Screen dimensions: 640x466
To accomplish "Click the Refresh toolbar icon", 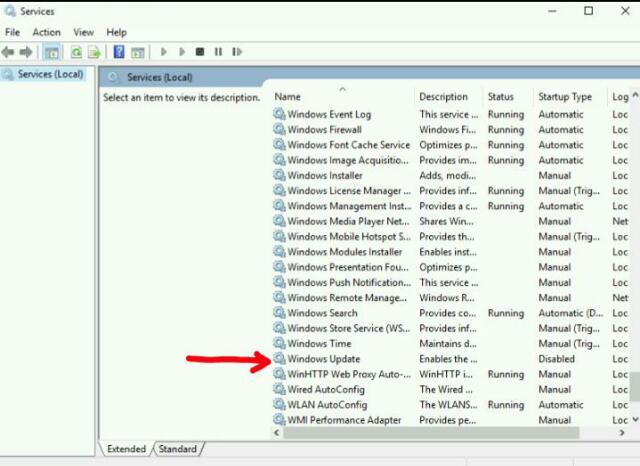I will click(76, 52).
